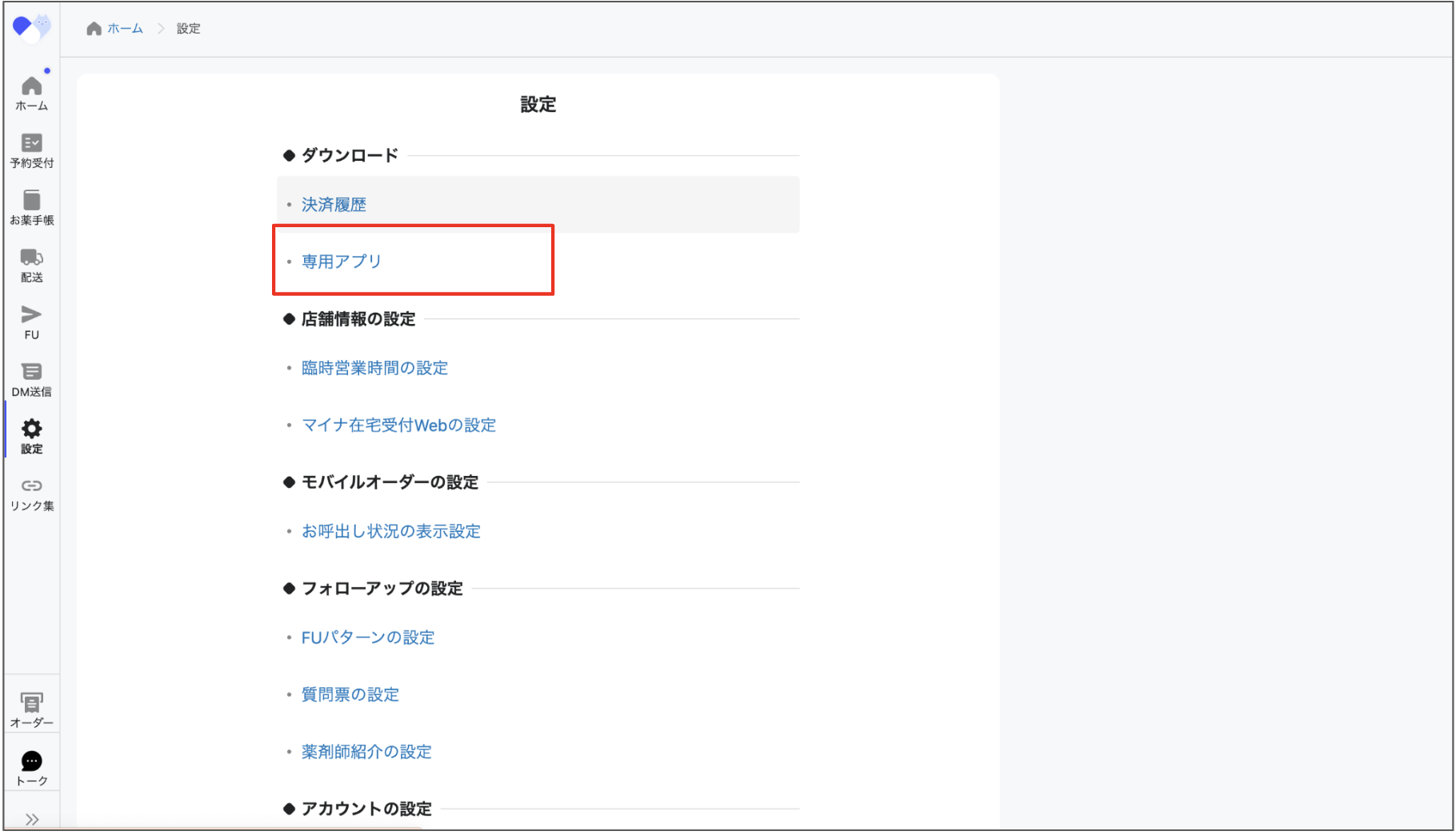The width and height of the screenshot is (1456, 835).
Task: Select the 予約受付 reservation icon
Action: 31,150
